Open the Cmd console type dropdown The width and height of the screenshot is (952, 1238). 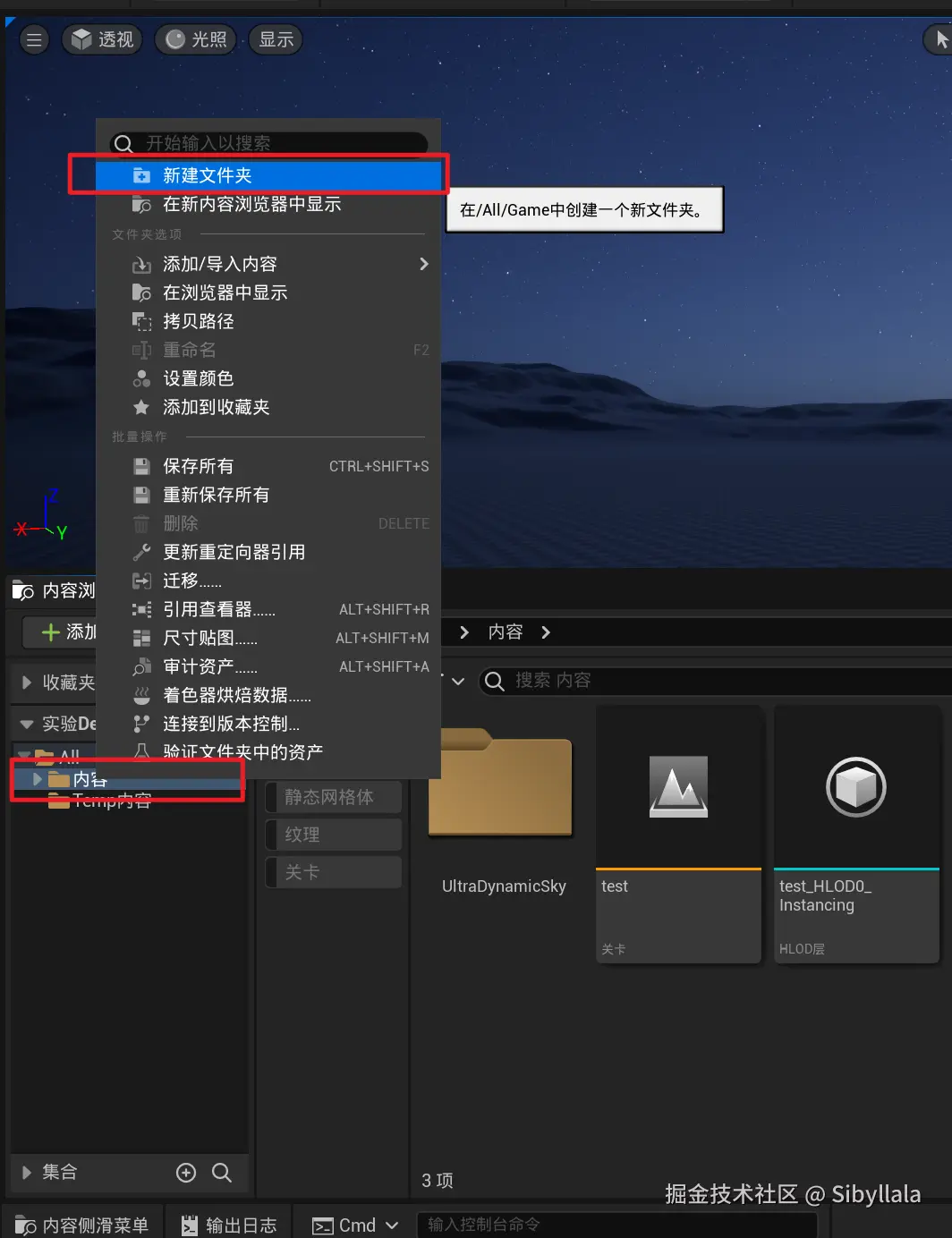point(355,1225)
